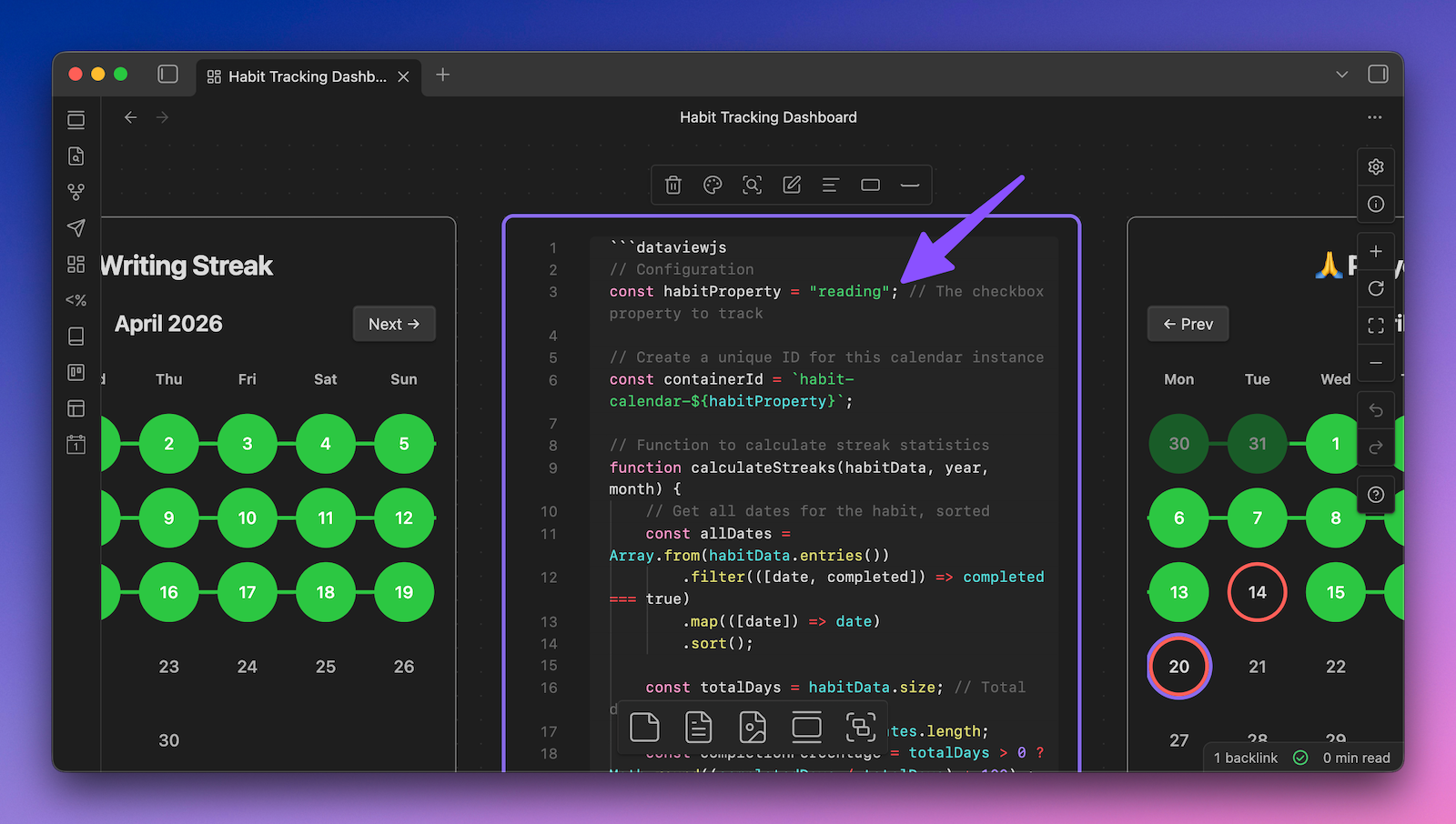Close the Habit Tracking Dashboard tab
This screenshot has height=824, width=1456.
click(x=403, y=76)
